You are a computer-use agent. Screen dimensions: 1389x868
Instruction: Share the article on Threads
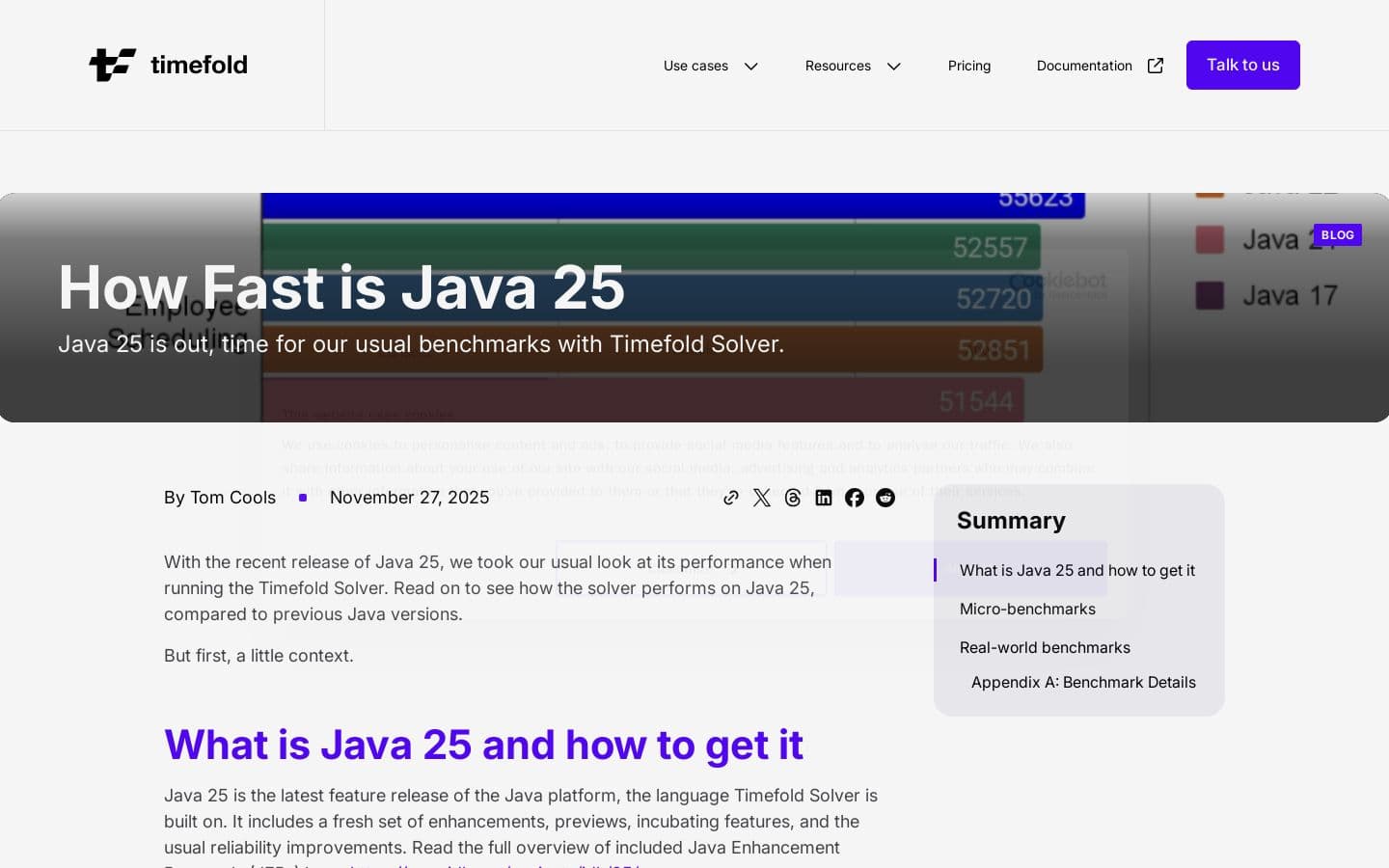point(793,498)
